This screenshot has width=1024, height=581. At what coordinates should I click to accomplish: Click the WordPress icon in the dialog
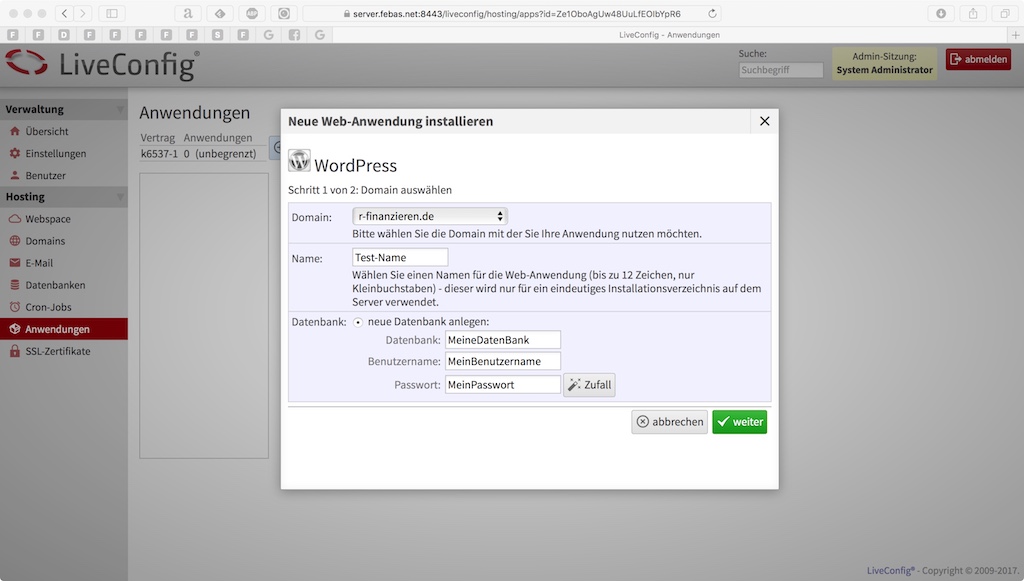[299, 161]
